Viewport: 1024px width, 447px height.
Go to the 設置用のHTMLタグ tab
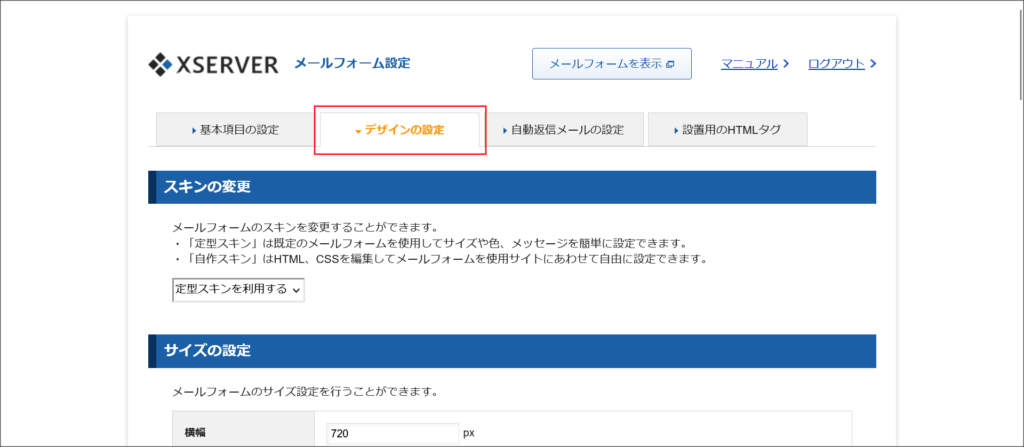728,129
